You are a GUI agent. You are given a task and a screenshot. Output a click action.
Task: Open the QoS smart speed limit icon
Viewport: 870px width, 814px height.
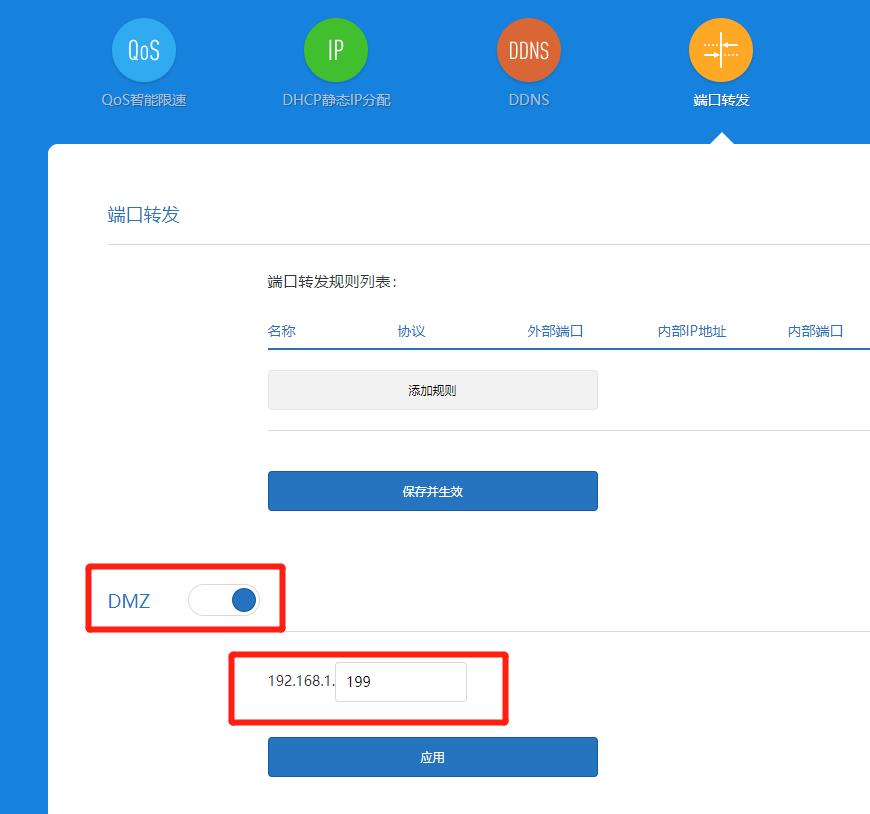(x=144, y=50)
